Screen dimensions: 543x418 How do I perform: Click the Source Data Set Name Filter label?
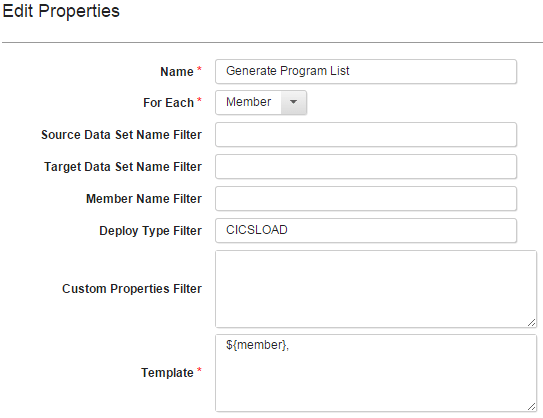[x=122, y=135]
